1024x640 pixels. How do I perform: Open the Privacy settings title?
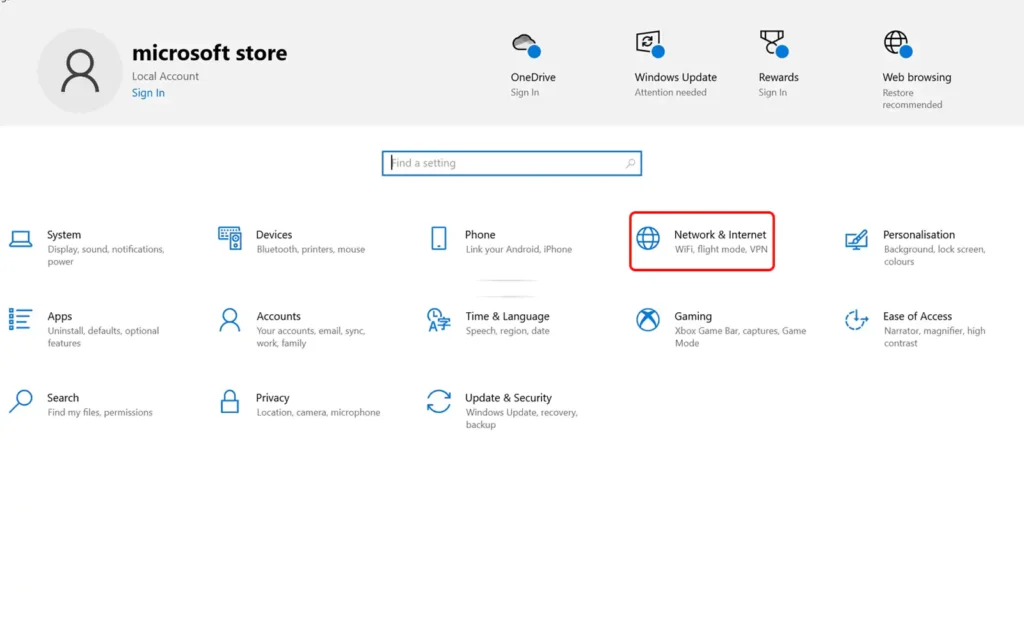click(x=272, y=398)
